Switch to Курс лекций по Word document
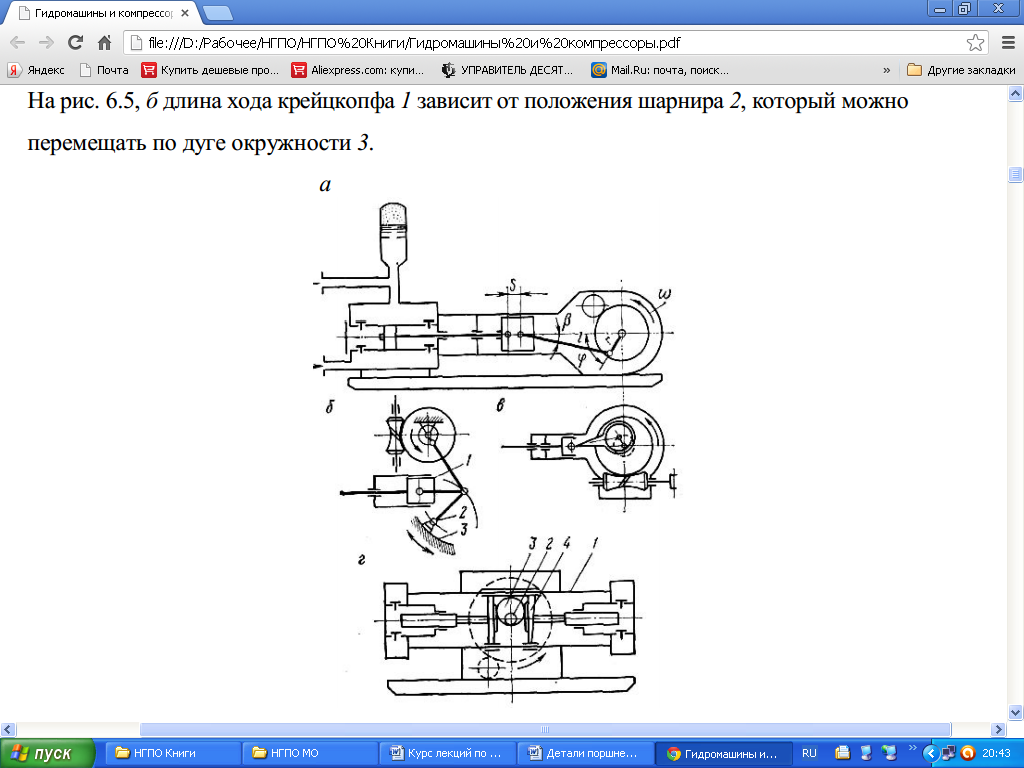 [447, 753]
